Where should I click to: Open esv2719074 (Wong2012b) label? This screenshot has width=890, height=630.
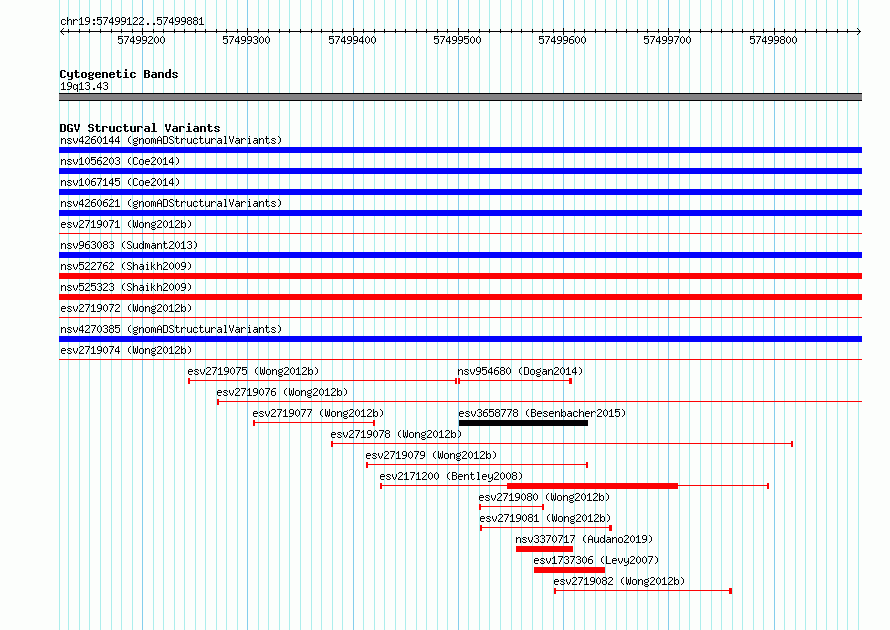click(x=126, y=350)
